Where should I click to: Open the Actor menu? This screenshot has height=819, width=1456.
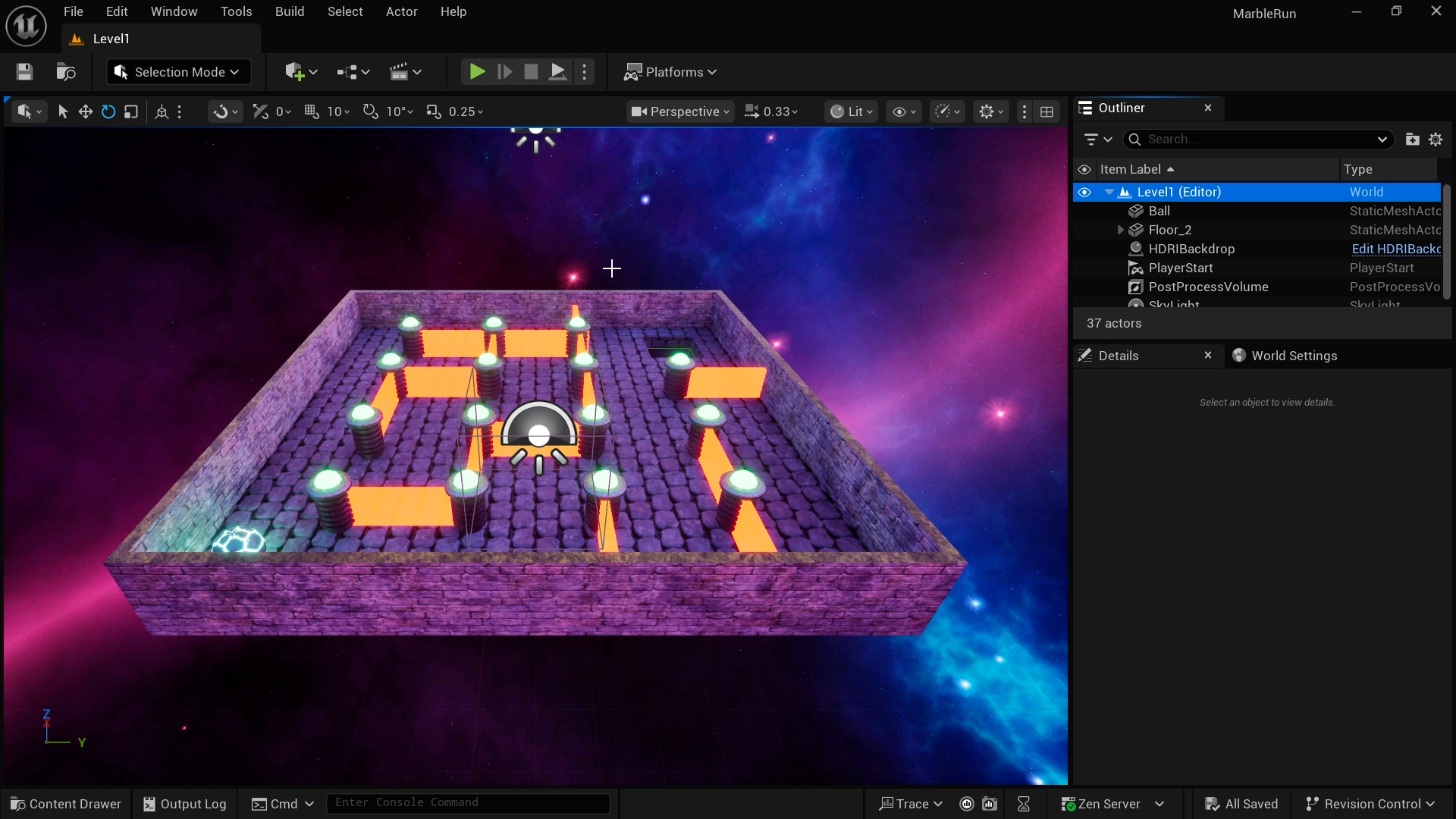pyautogui.click(x=401, y=11)
